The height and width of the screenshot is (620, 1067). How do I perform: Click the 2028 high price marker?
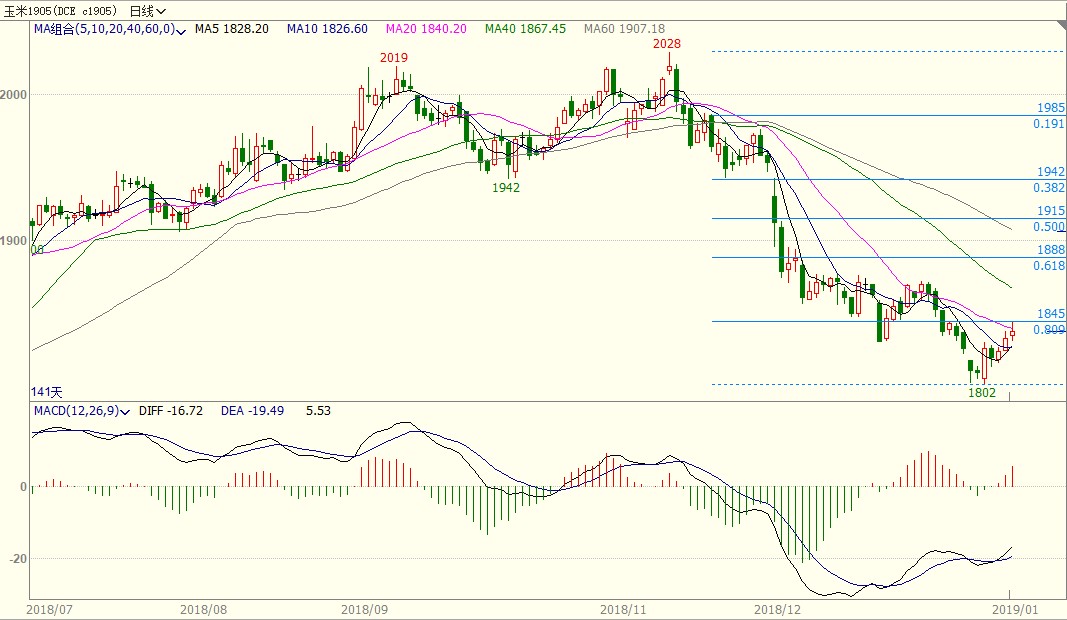click(667, 44)
